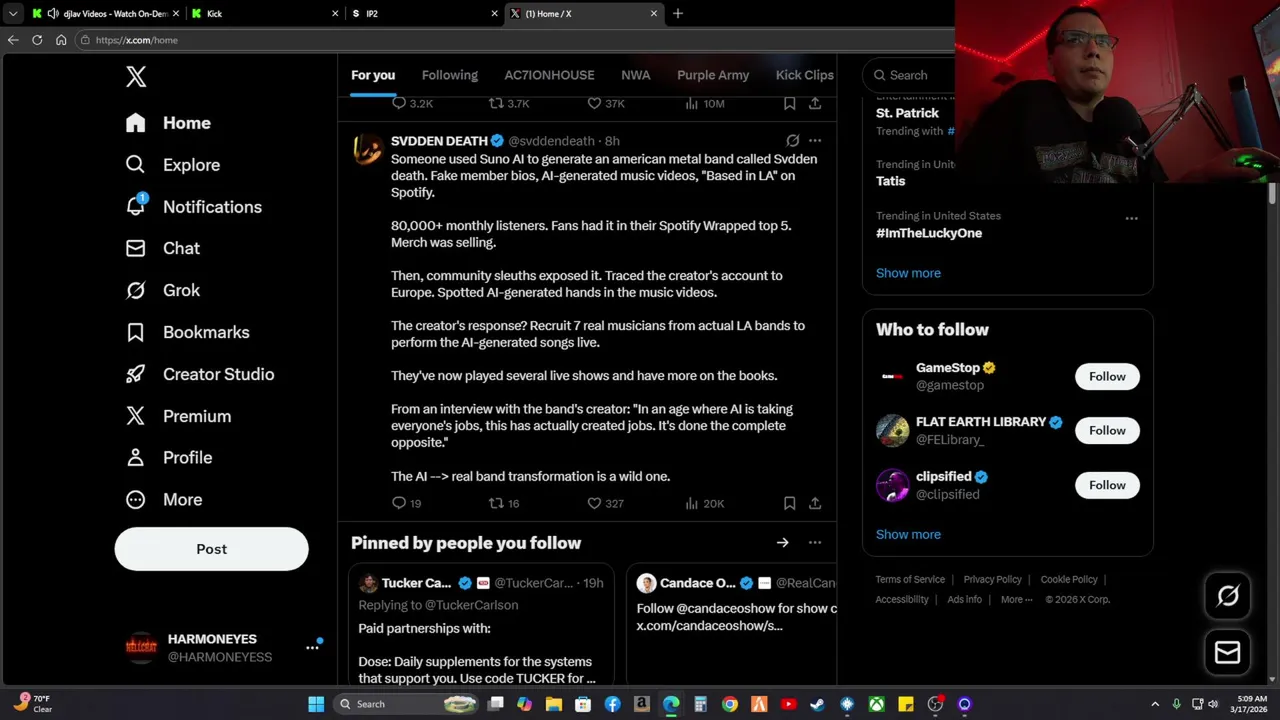Open the Kick Clips tab
Image resolution: width=1280 pixels, height=720 pixels.
(x=804, y=75)
